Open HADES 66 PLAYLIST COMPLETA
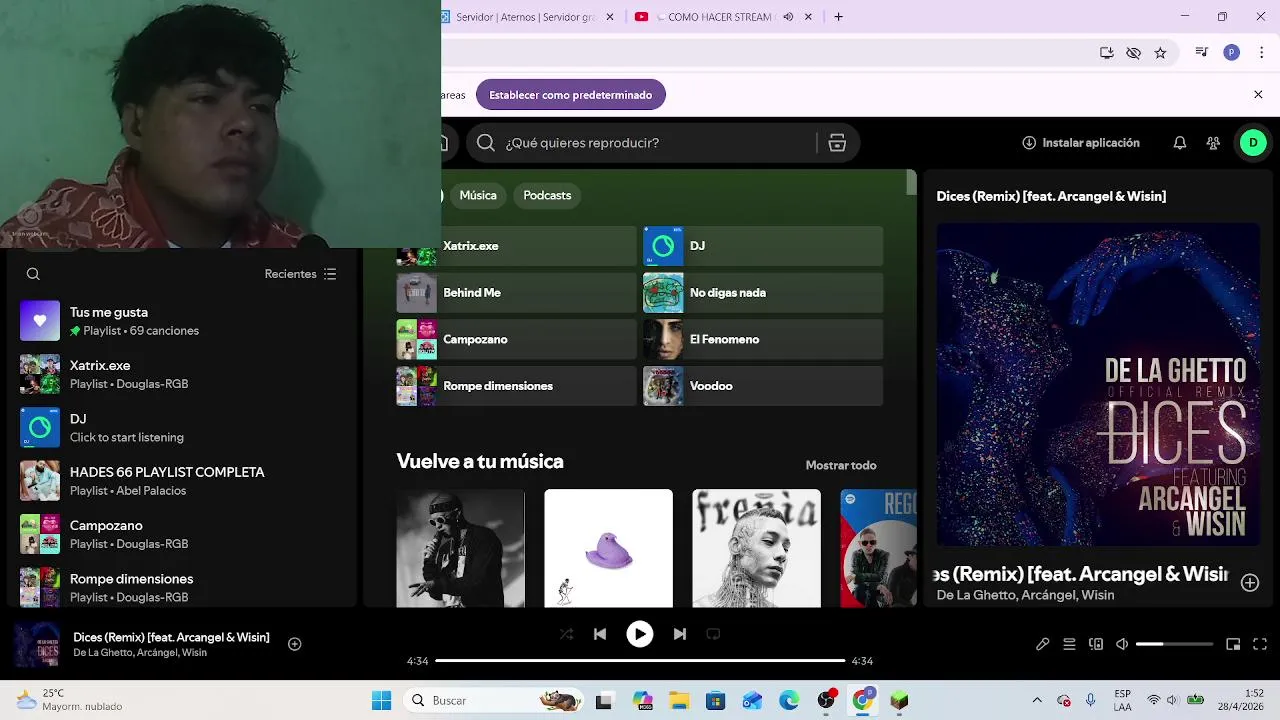Image resolution: width=1280 pixels, height=720 pixels. (180, 481)
